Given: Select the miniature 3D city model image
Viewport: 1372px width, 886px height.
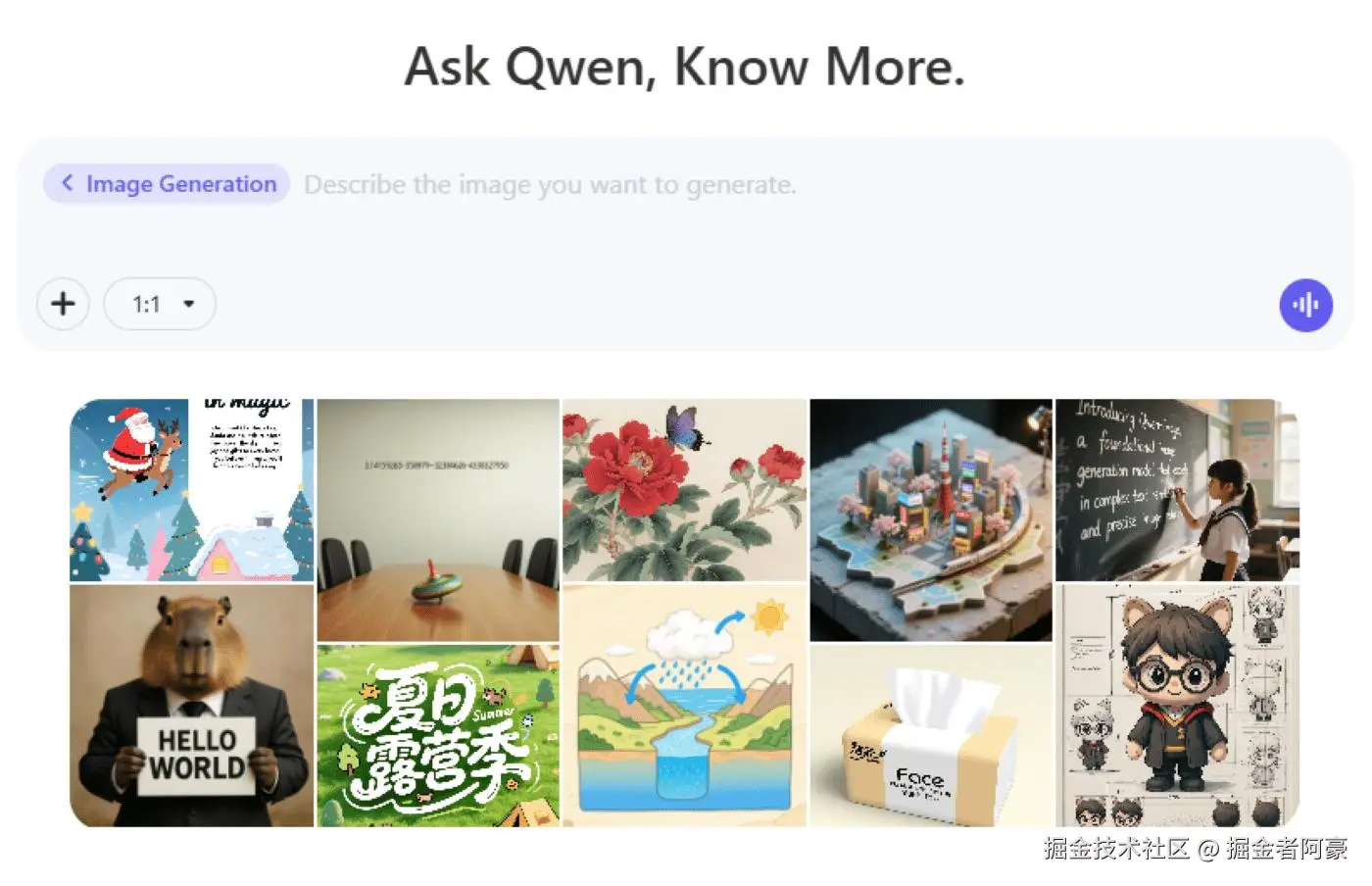Looking at the screenshot, I should pyautogui.click(x=931, y=519).
